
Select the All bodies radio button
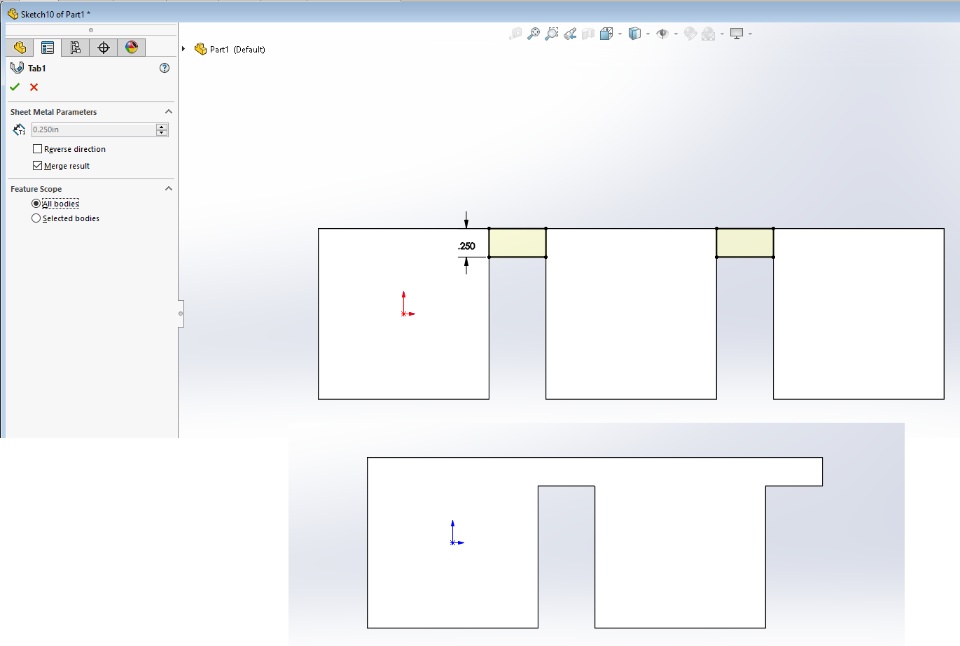pos(36,203)
